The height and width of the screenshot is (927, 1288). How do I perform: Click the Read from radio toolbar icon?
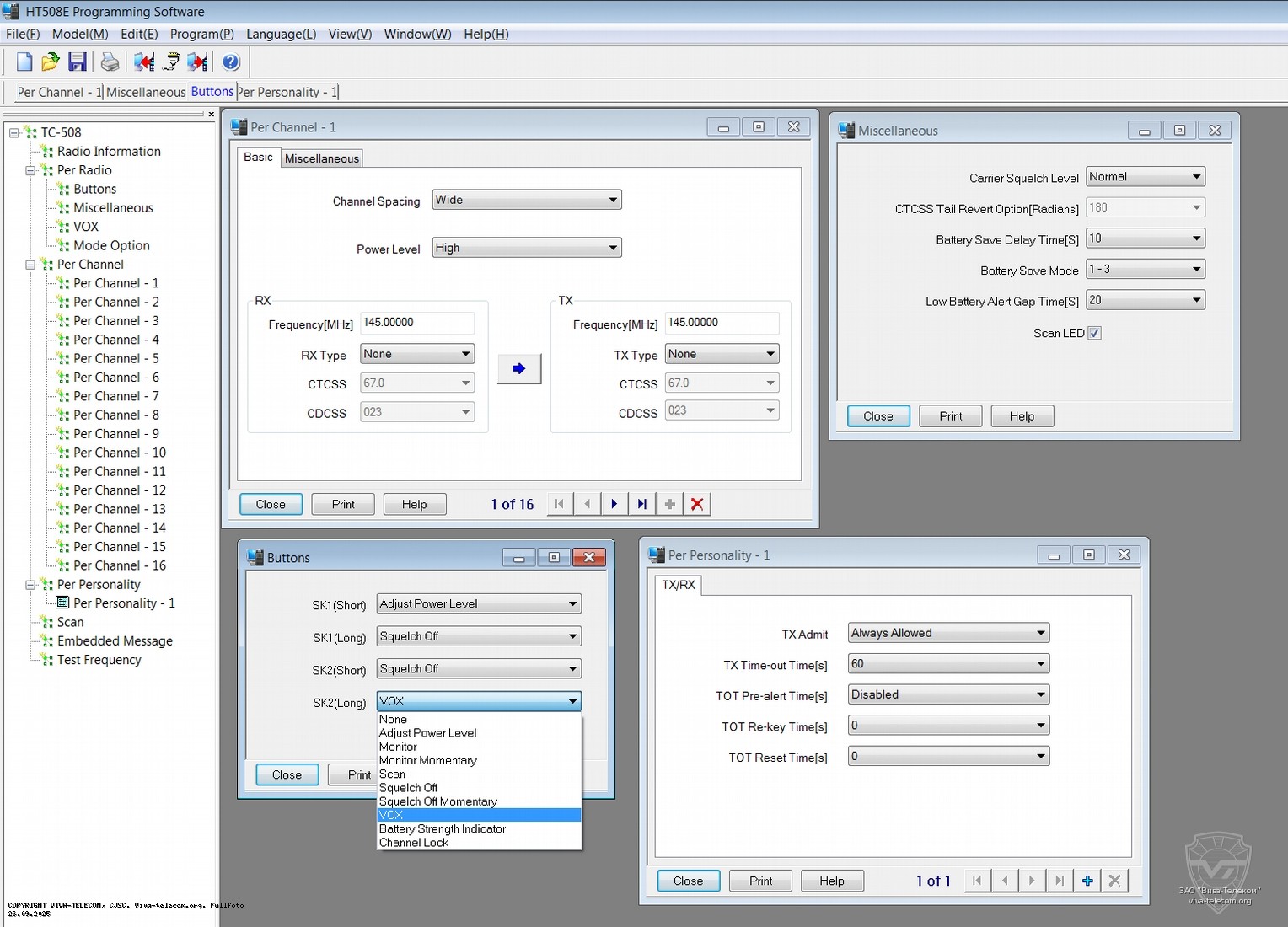[143, 62]
